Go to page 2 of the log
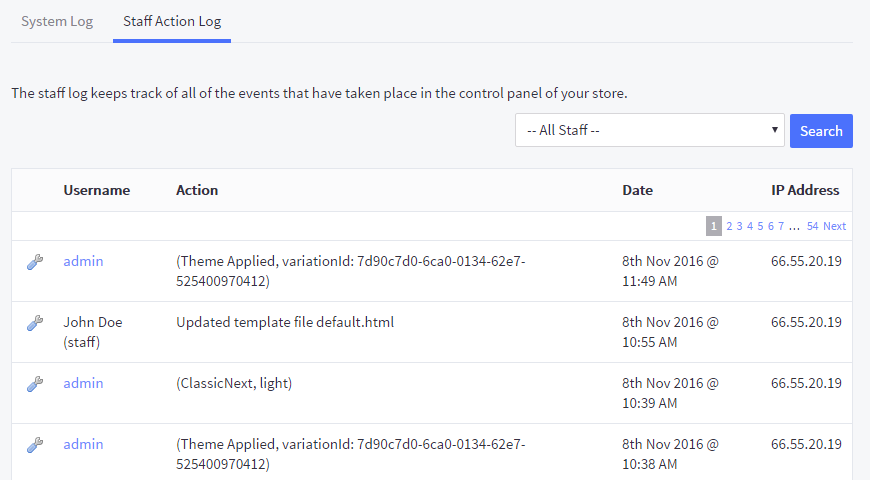Image resolution: width=870 pixels, height=480 pixels. [x=729, y=226]
